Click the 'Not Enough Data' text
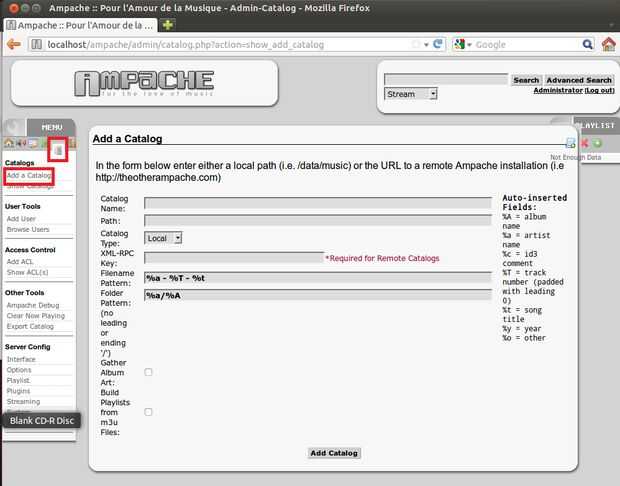Image resolution: width=620 pixels, height=486 pixels. (575, 157)
